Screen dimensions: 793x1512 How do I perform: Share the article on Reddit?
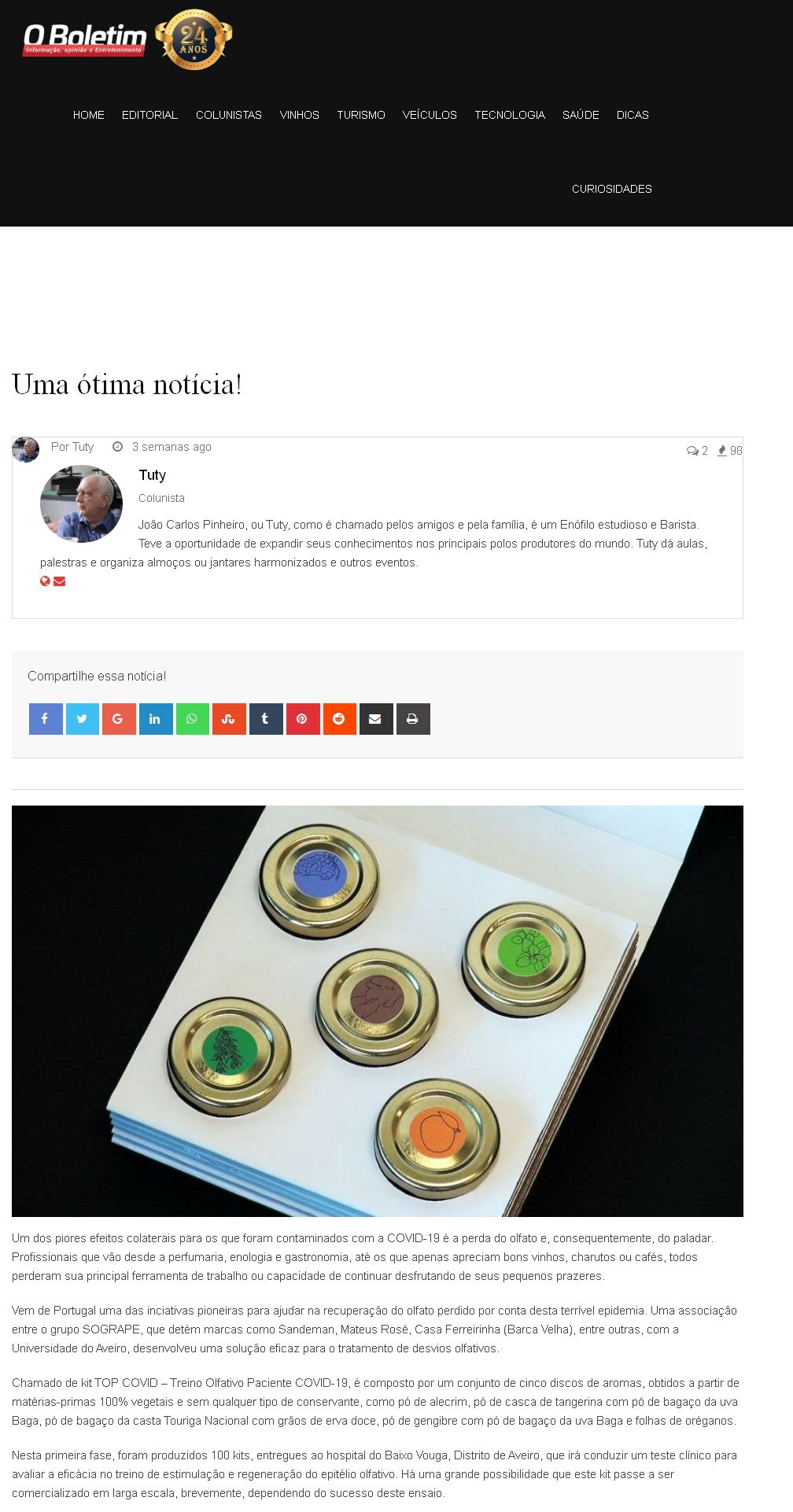click(340, 719)
